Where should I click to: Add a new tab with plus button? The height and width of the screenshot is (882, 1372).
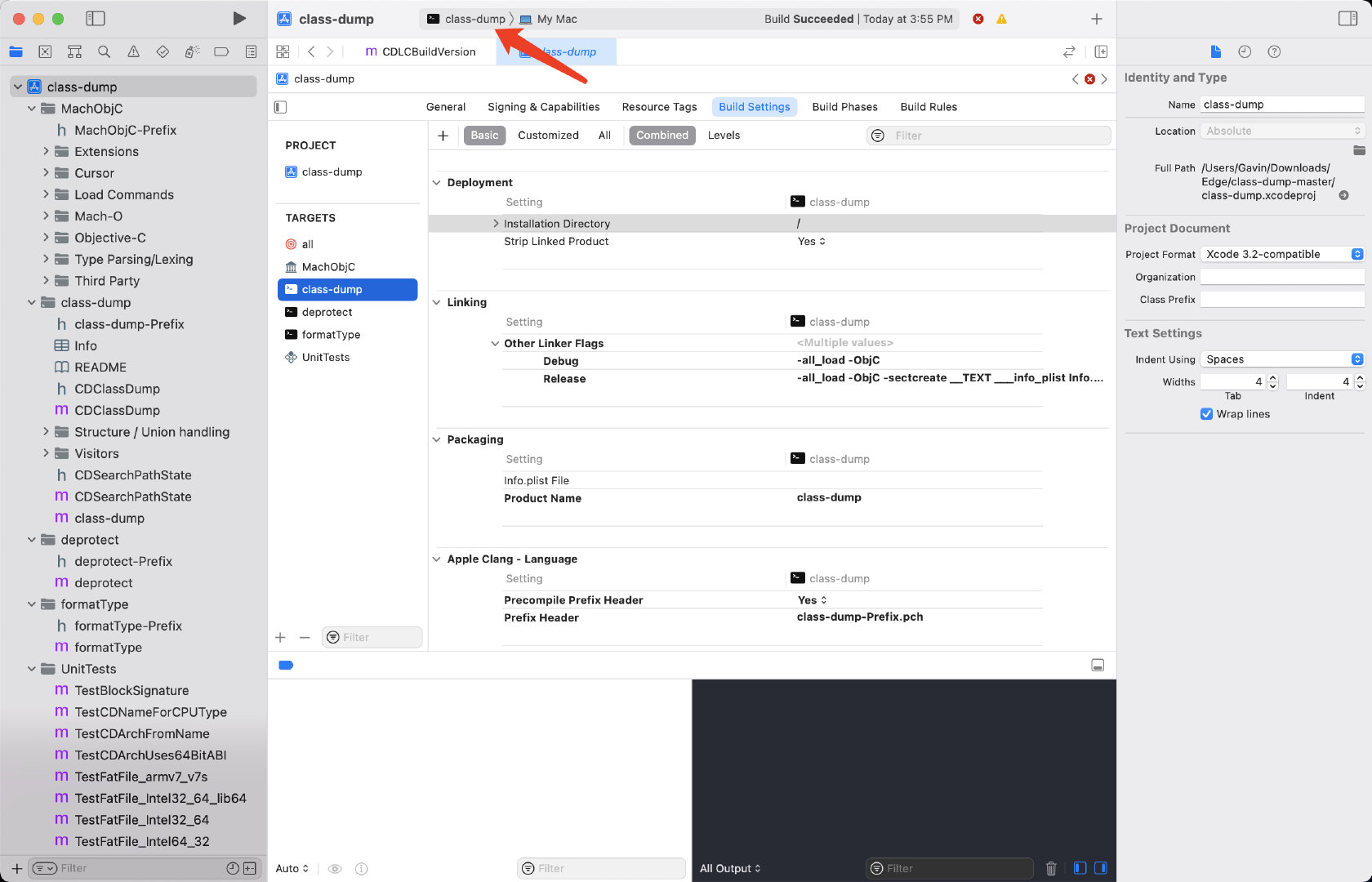(1097, 19)
